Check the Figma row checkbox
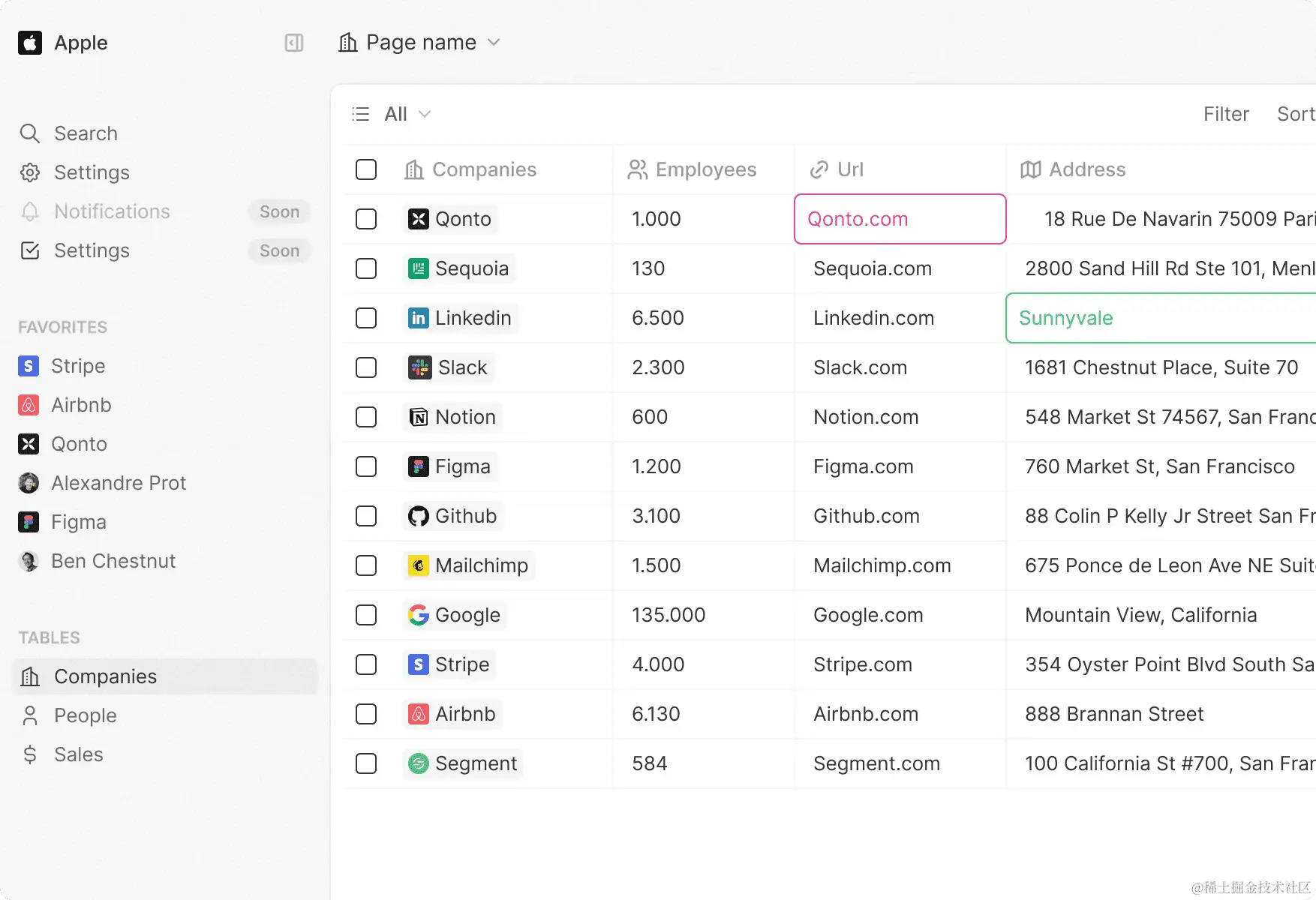This screenshot has width=1316, height=900. (x=366, y=466)
